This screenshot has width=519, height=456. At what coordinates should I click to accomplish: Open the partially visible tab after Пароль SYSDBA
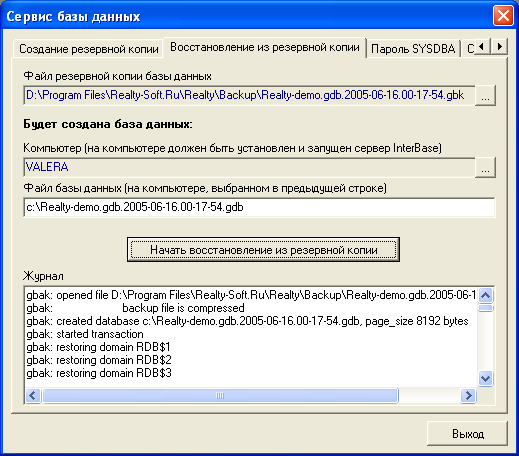[470, 49]
